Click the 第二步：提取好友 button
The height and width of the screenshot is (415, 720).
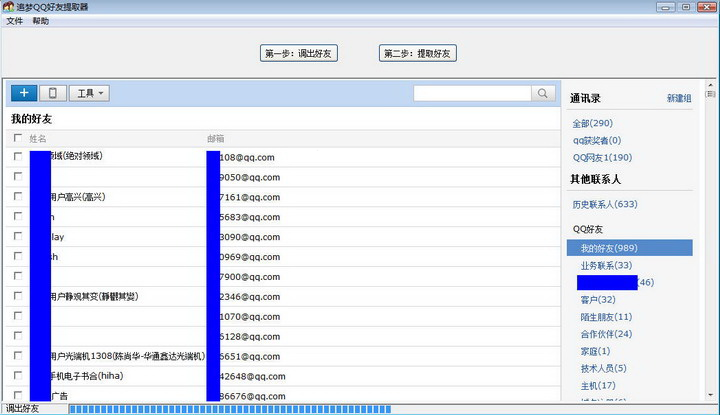point(417,53)
